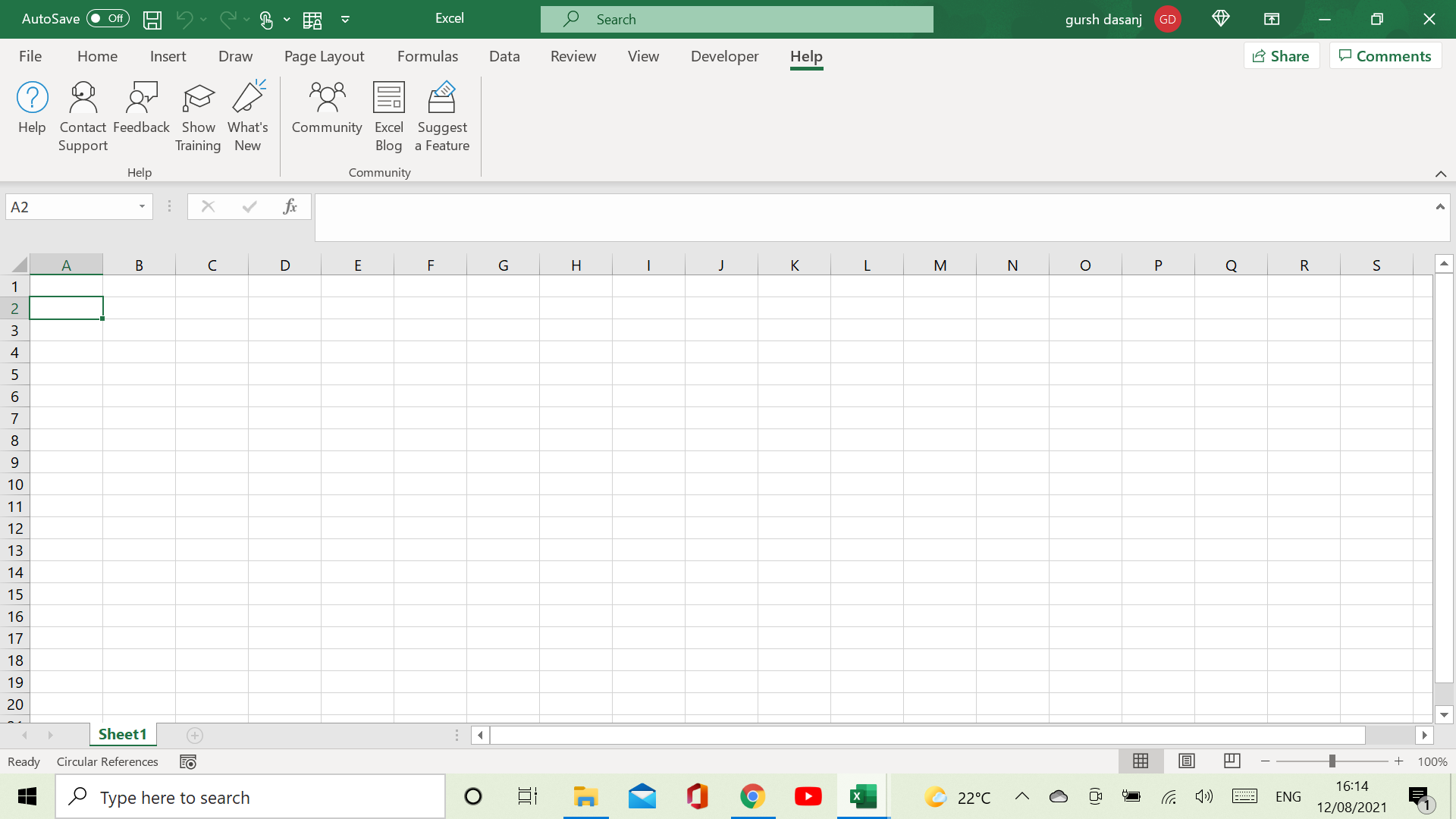The height and width of the screenshot is (819, 1456).
Task: Open the Excel Blog
Action: coord(388,99)
